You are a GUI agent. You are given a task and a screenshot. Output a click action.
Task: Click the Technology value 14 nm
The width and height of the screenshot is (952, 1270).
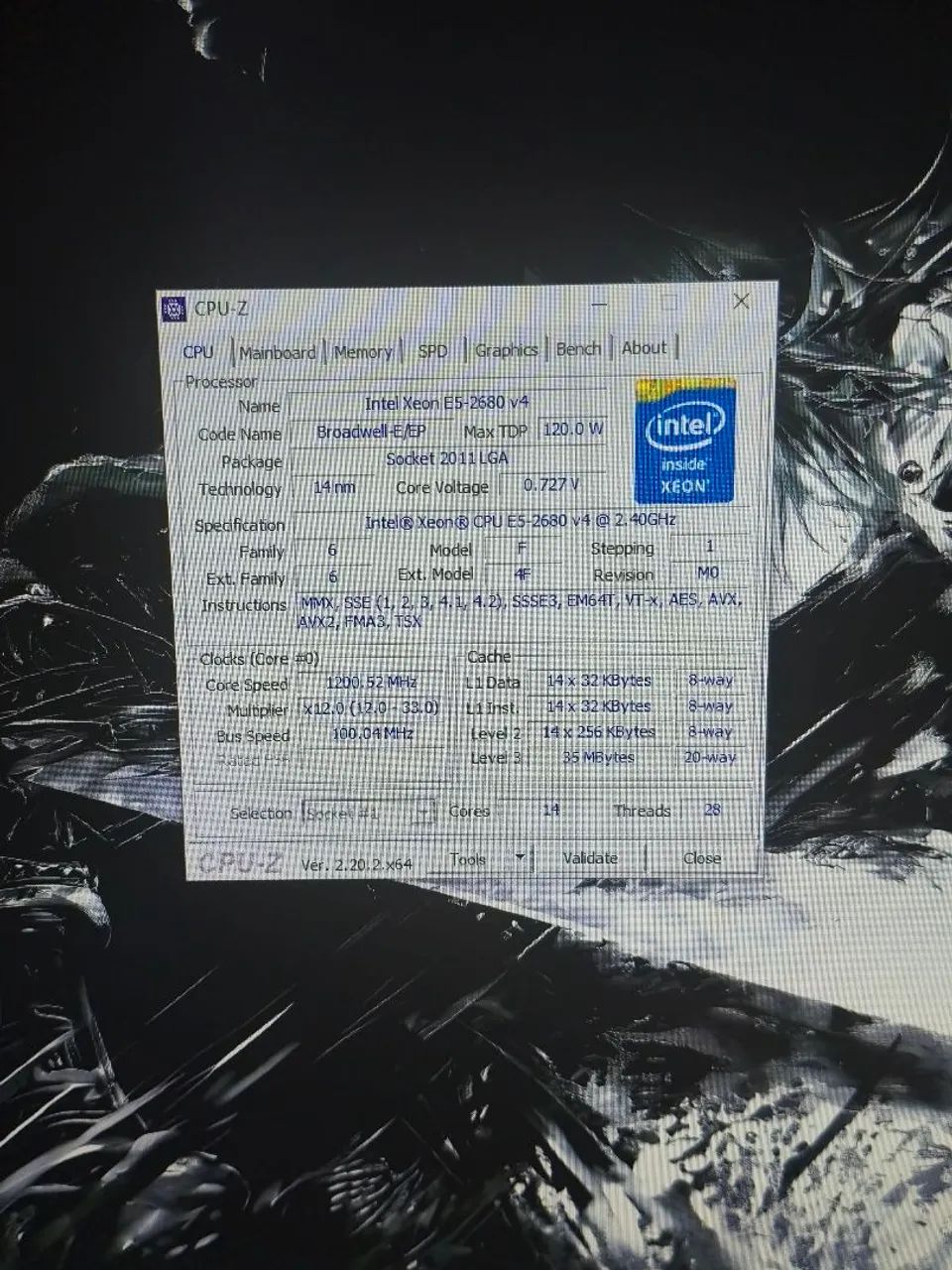pyautogui.click(x=334, y=487)
